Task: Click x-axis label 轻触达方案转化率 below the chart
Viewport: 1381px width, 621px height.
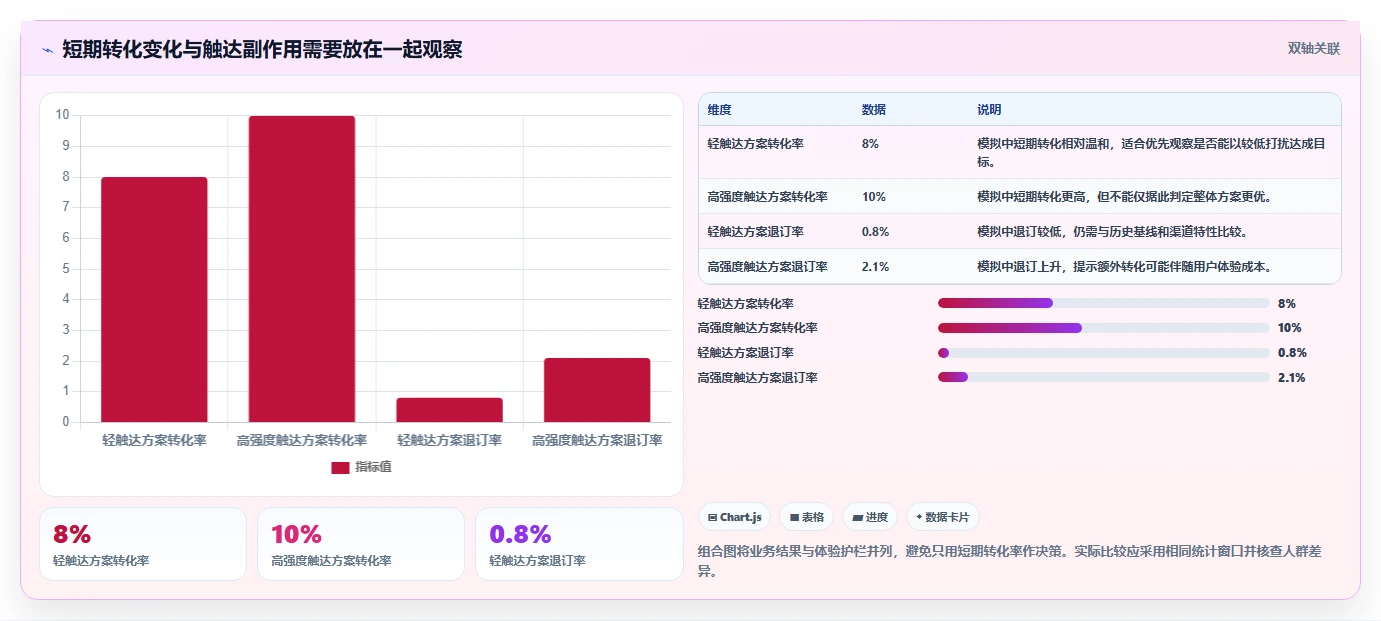Action: 154,440
